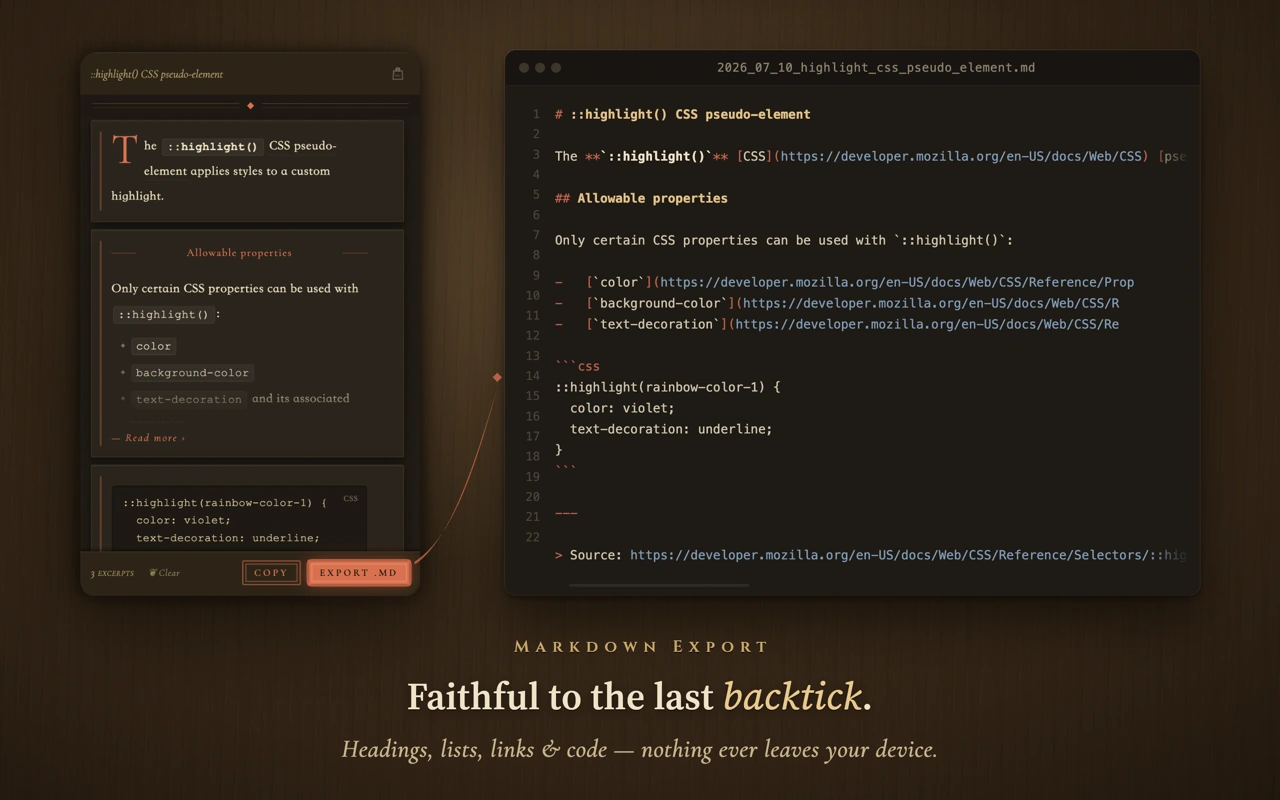
Task: Click the second dot in editor title bar
Action: [540, 68]
